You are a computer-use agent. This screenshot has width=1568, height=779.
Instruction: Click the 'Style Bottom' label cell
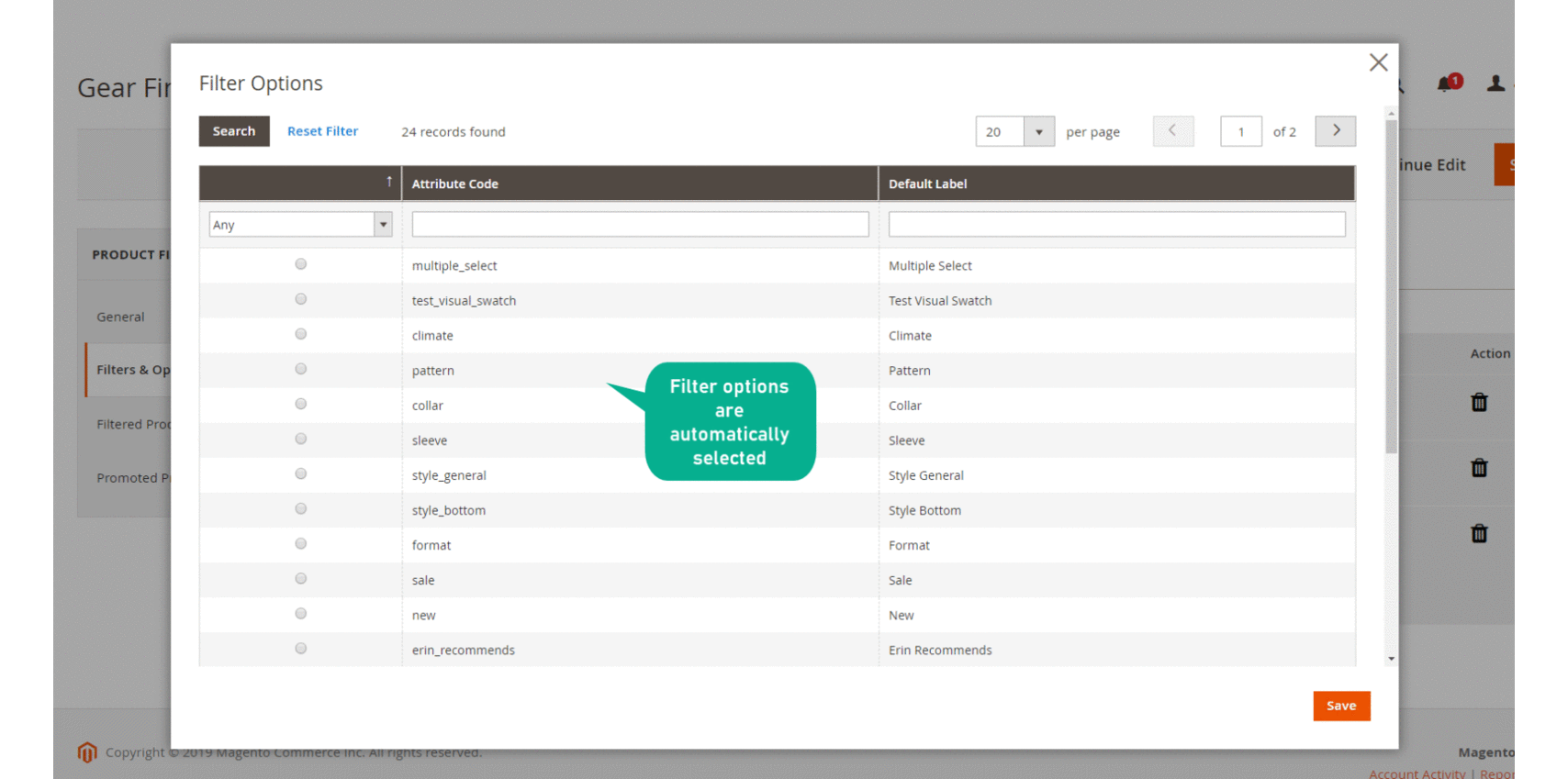(x=924, y=510)
